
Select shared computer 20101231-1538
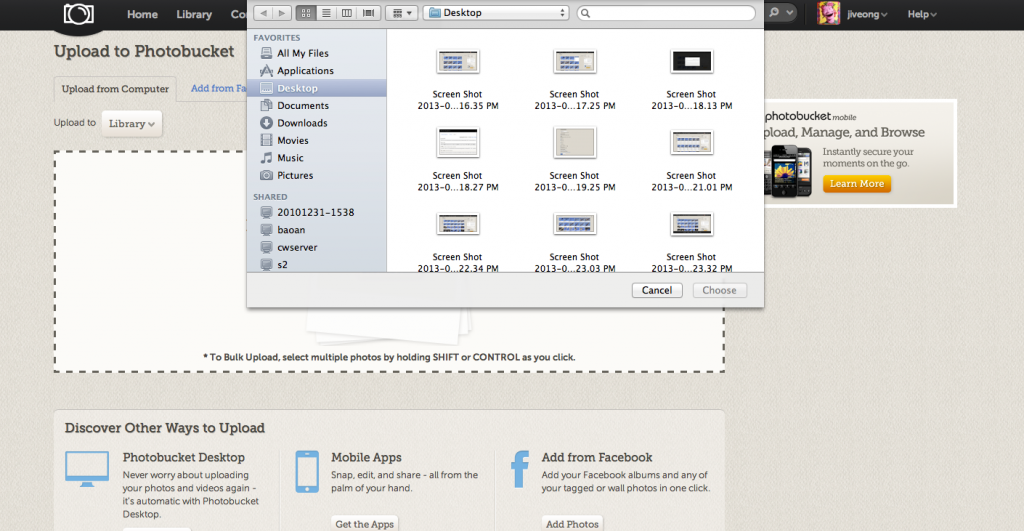(317, 212)
